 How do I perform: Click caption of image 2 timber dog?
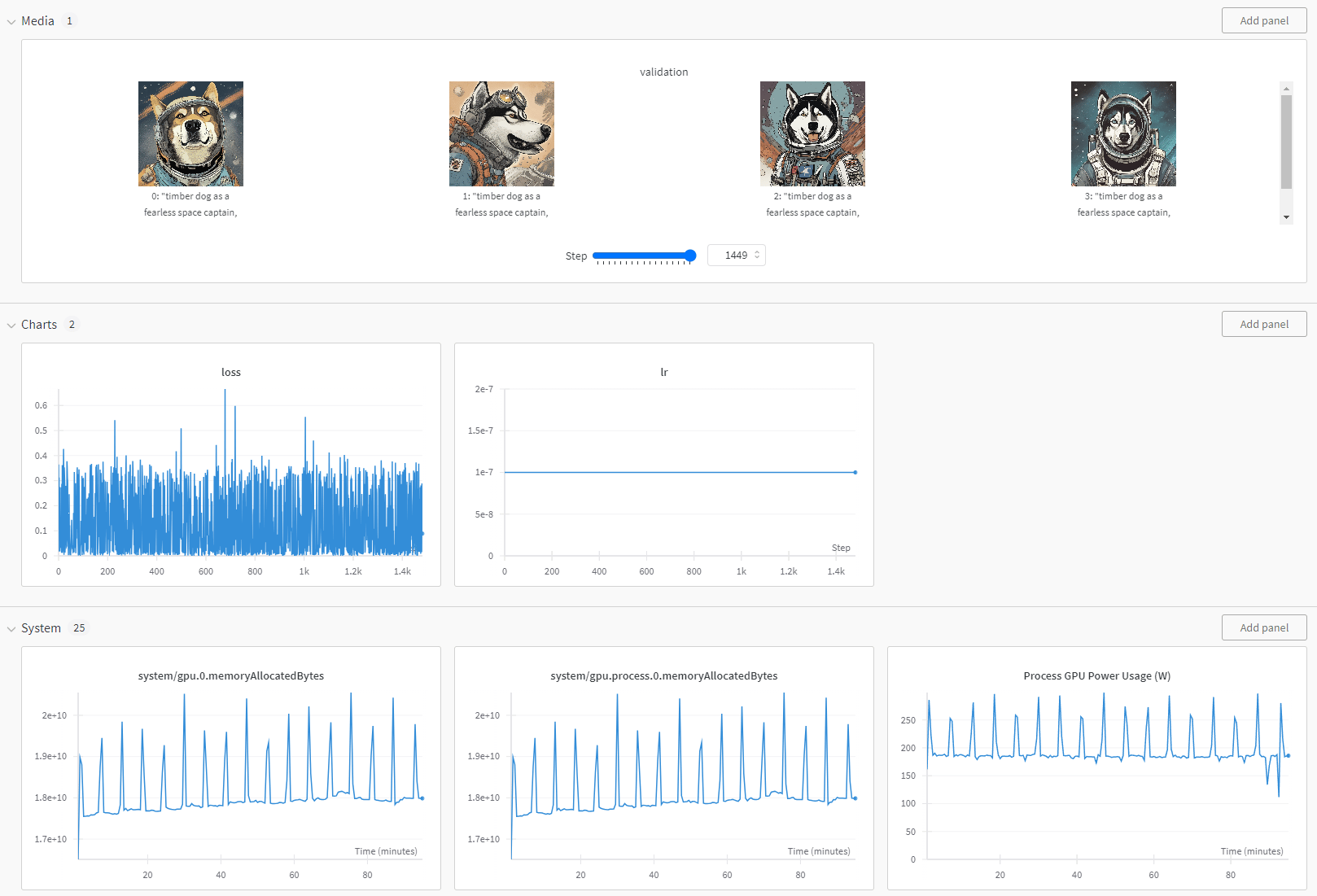[x=812, y=204]
